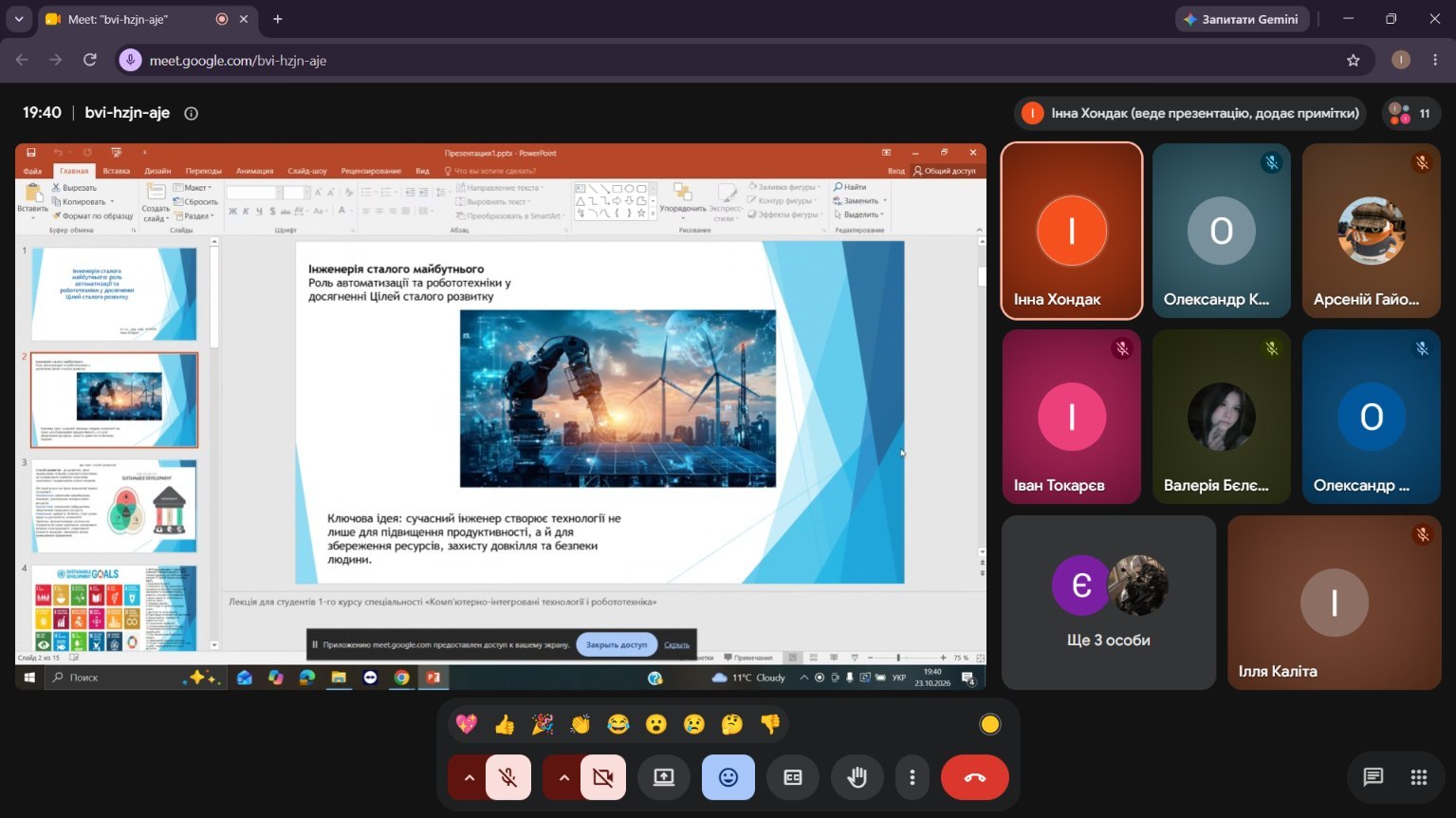The height and width of the screenshot is (818, 1456).
Task: Select the Meet "bvi-hzjn-aje" browser tab
Action: pos(147,19)
